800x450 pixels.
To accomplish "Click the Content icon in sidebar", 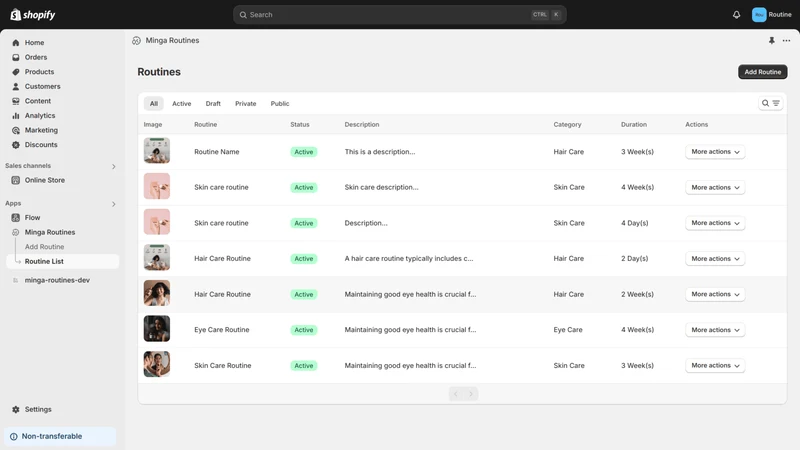I will coord(16,101).
